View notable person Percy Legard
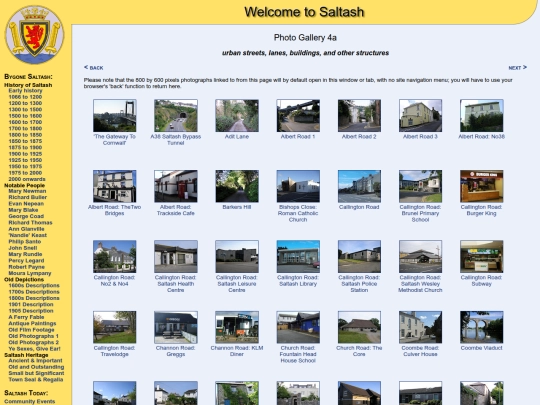Screen dimensions: 540x405 (x=26, y=261)
